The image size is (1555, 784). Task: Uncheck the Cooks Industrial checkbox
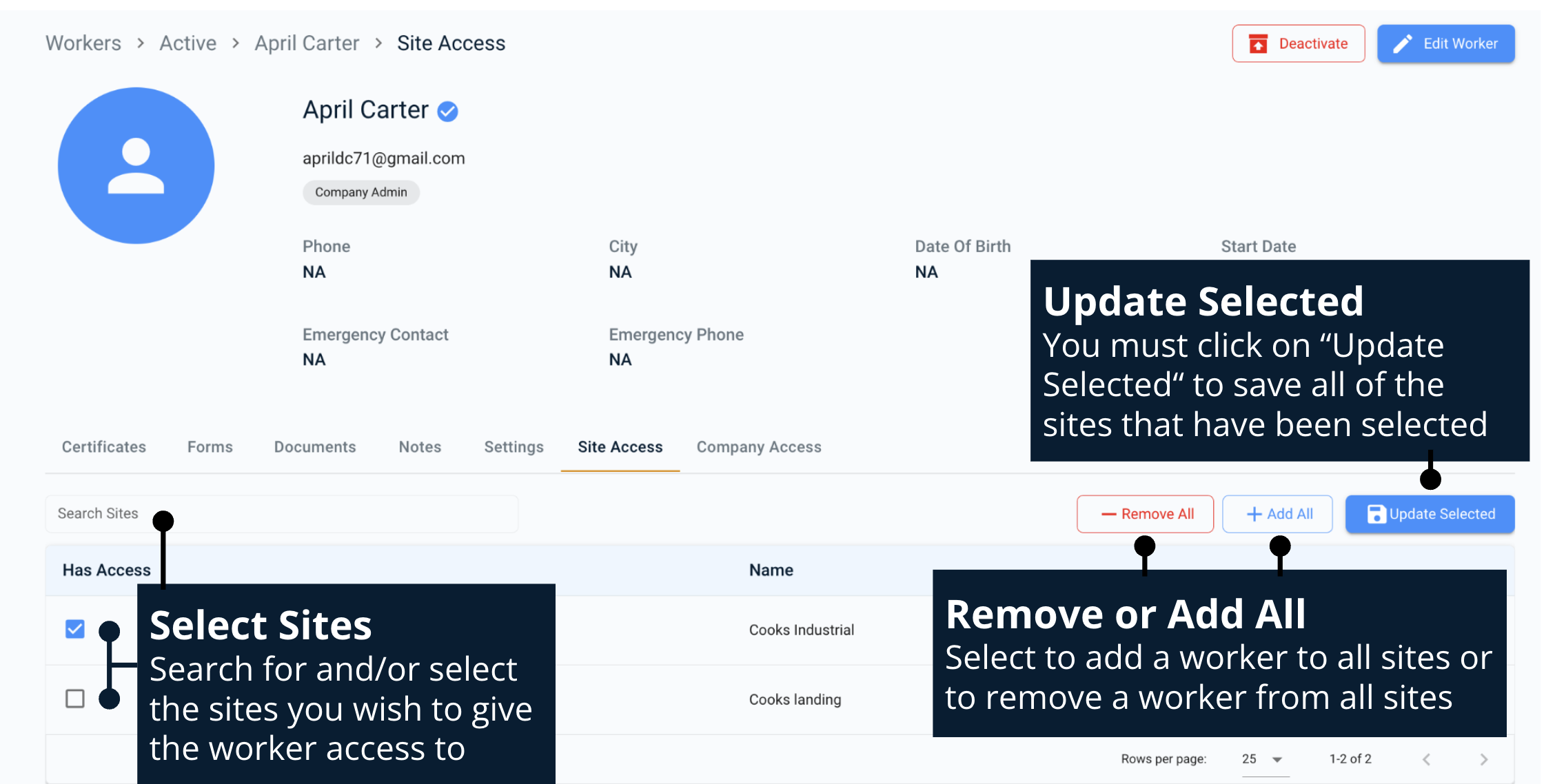pyautogui.click(x=74, y=629)
